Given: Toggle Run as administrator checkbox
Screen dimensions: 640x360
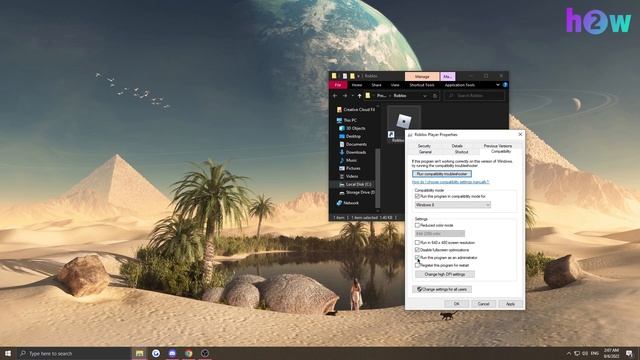Looking at the screenshot, I should click(417, 258).
